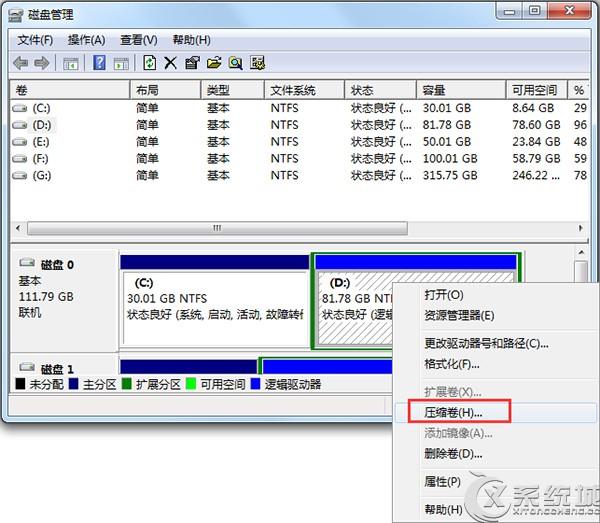Click the Forward arrow toolbar icon
The image size is (600, 523).
click(x=42, y=63)
